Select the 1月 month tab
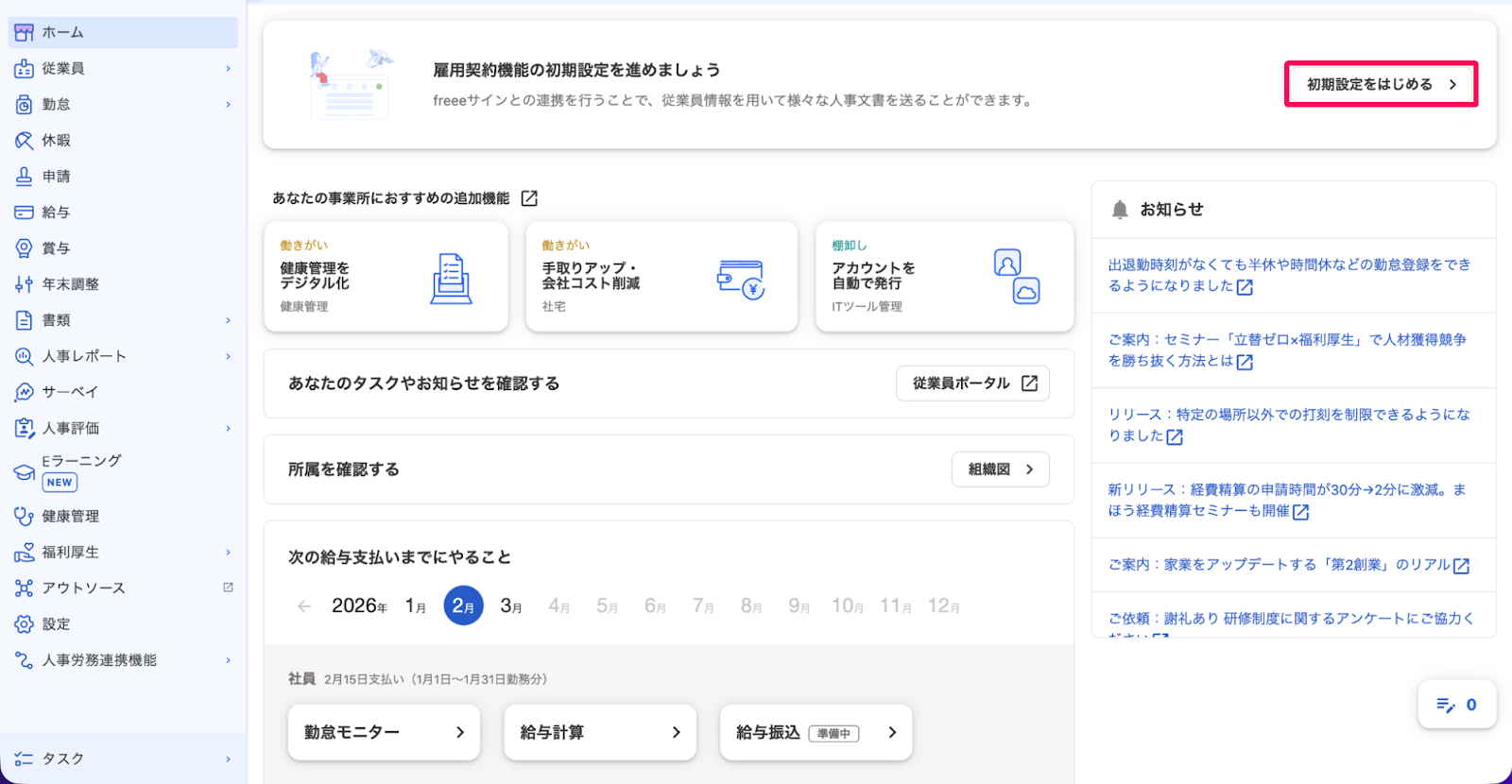This screenshot has height=784, width=1512. pos(416,606)
